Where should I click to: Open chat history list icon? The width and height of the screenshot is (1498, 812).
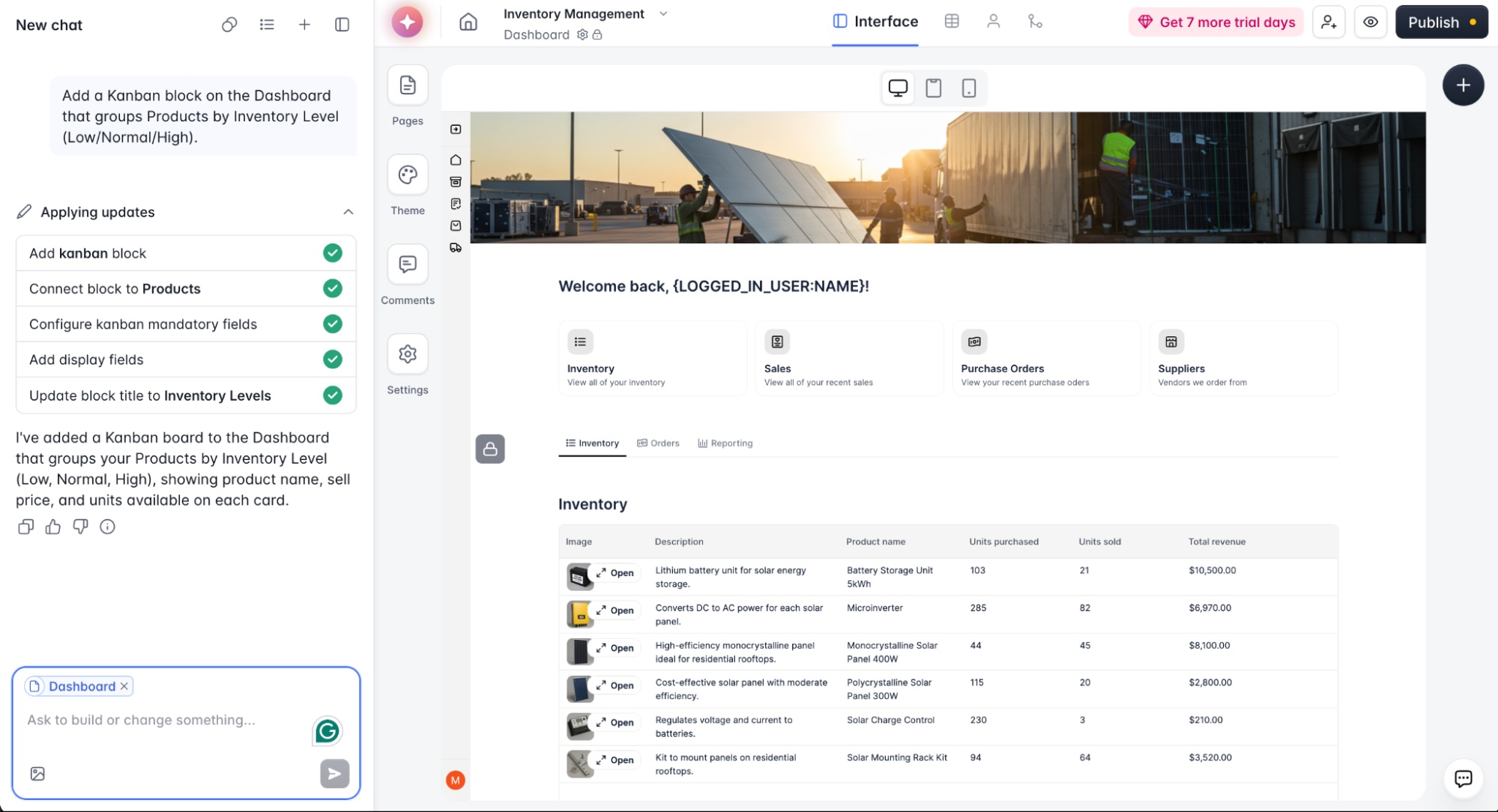[267, 25]
